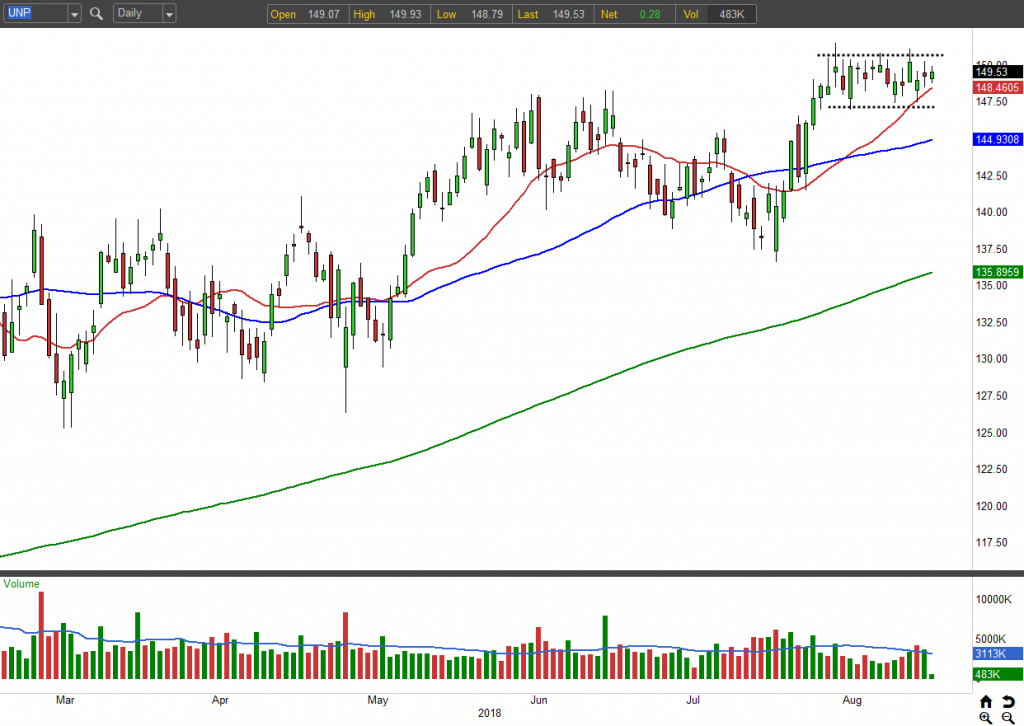This screenshot has width=1024, height=726.
Task: Click the Jun label on date axis
Action: coord(538,700)
